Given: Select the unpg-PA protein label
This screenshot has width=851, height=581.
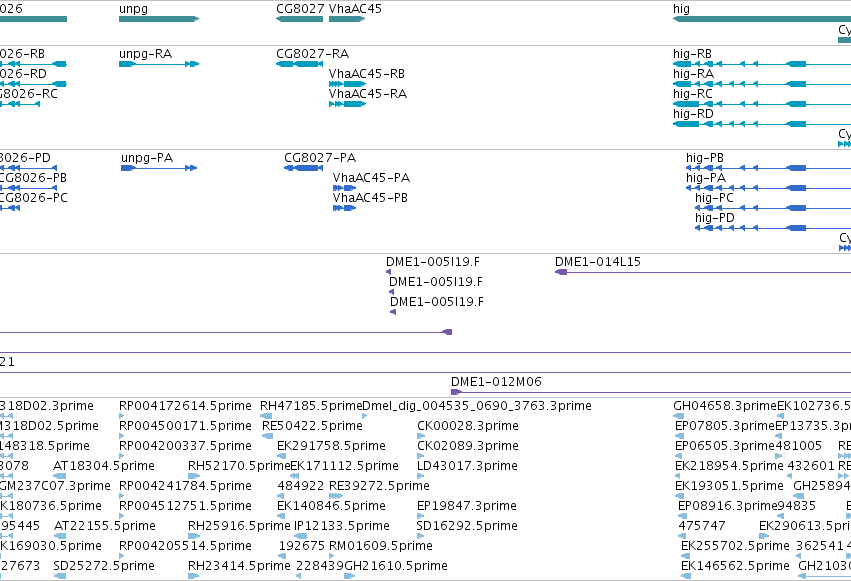Looking at the screenshot, I should pos(147,158).
